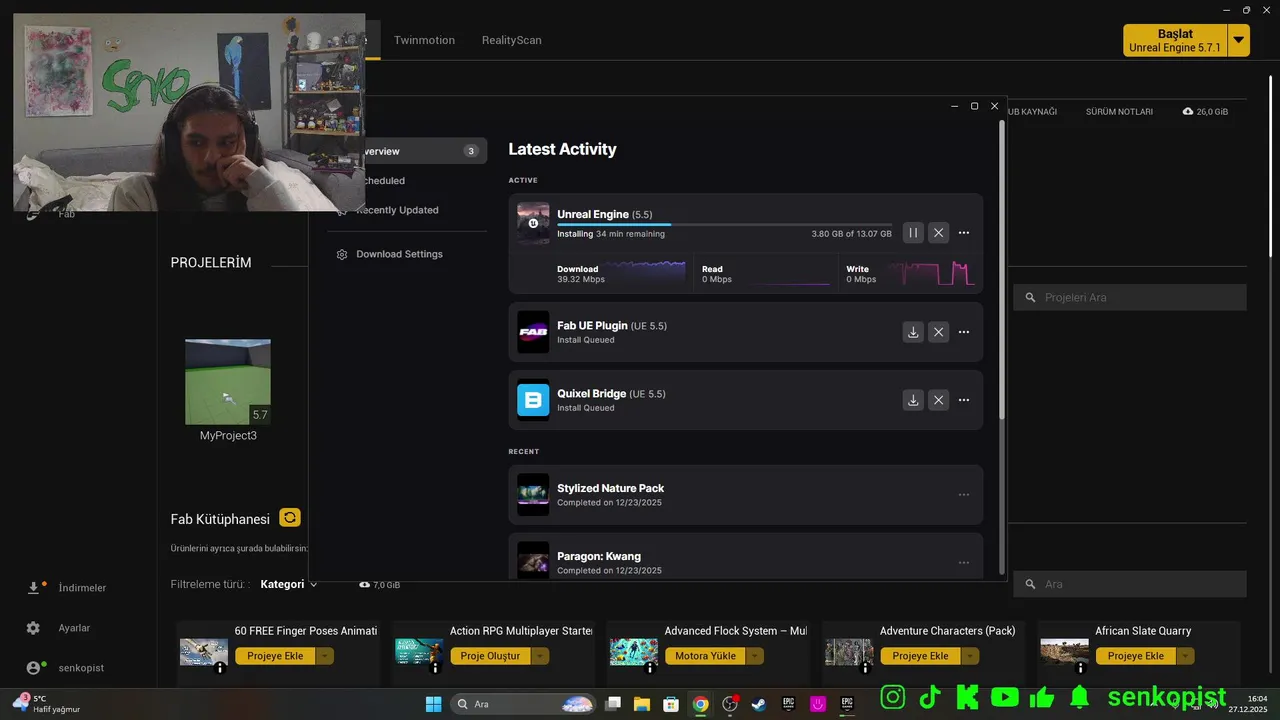The image size is (1280, 720).
Task: Open more options for Paragon: Kwang
Action: coord(964,563)
